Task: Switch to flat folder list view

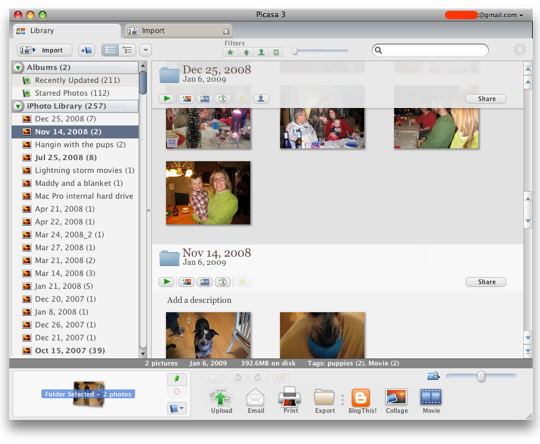Action: (x=110, y=50)
